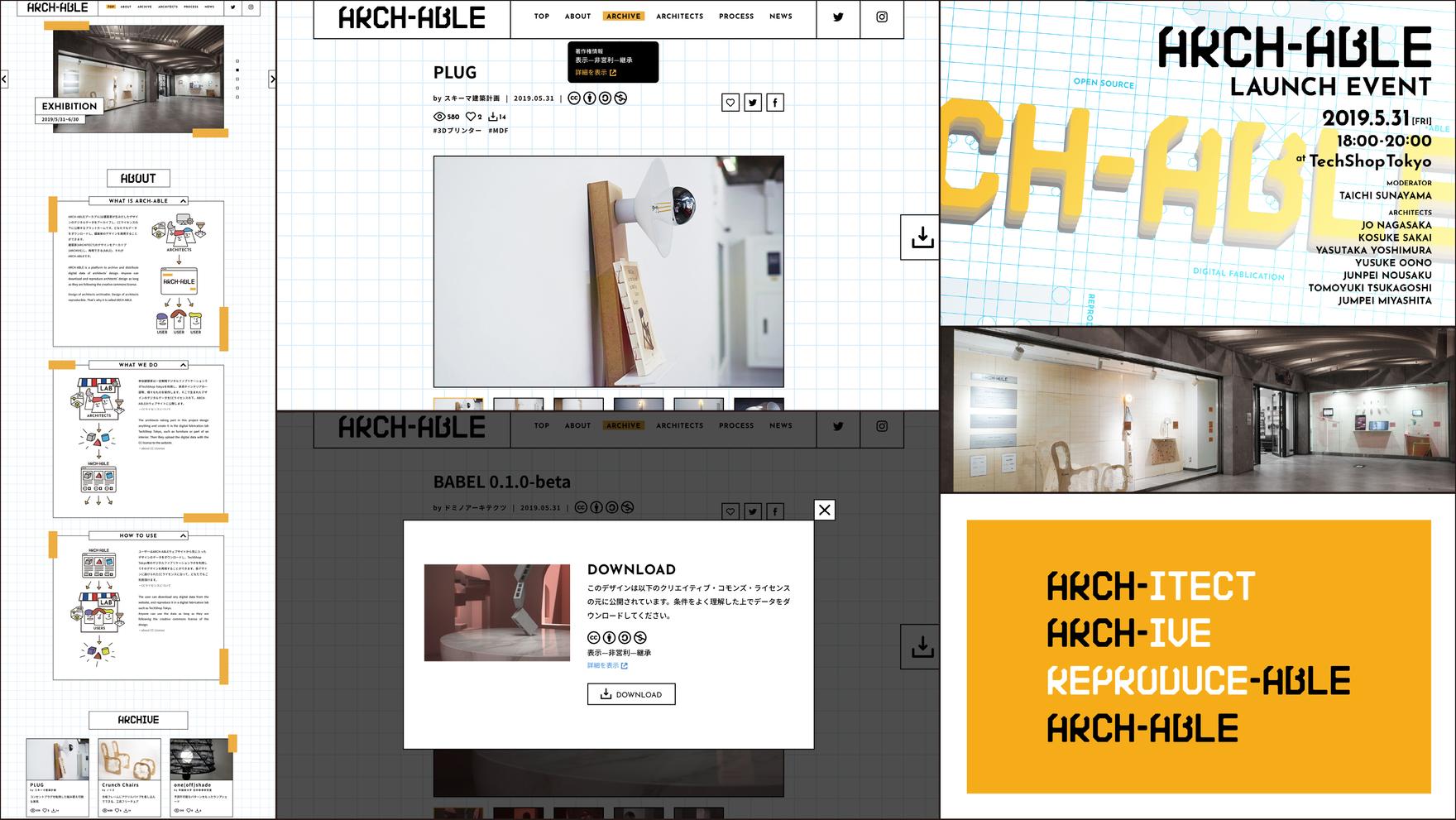The width and height of the screenshot is (1456, 820).
Task: Collapse the WHAT WE DO section
Action: click(x=184, y=365)
